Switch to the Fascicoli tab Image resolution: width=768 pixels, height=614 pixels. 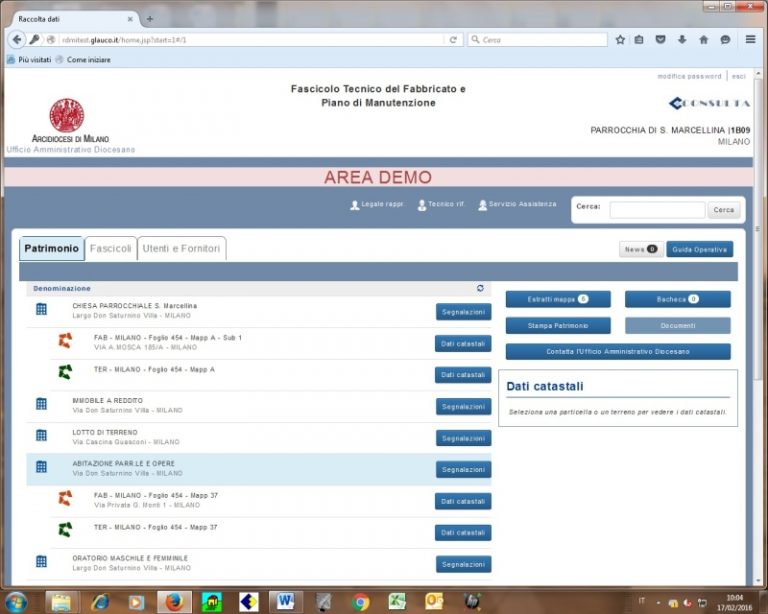(110, 248)
